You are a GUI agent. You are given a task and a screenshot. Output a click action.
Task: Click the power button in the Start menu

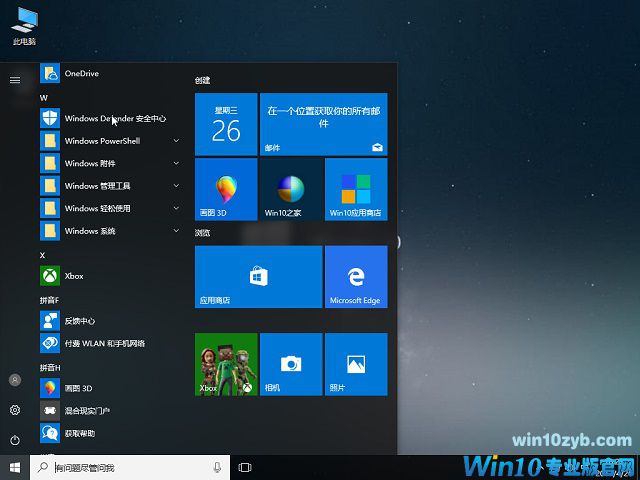point(15,440)
